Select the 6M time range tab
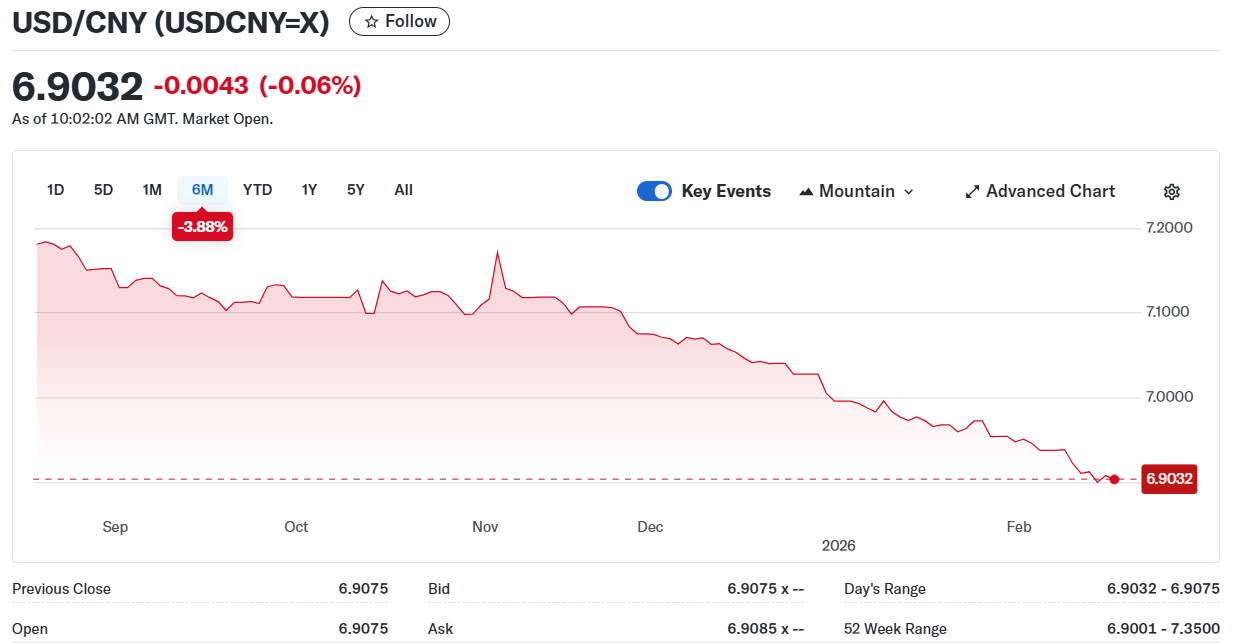Viewport: 1233px width, 643px height. click(x=203, y=190)
